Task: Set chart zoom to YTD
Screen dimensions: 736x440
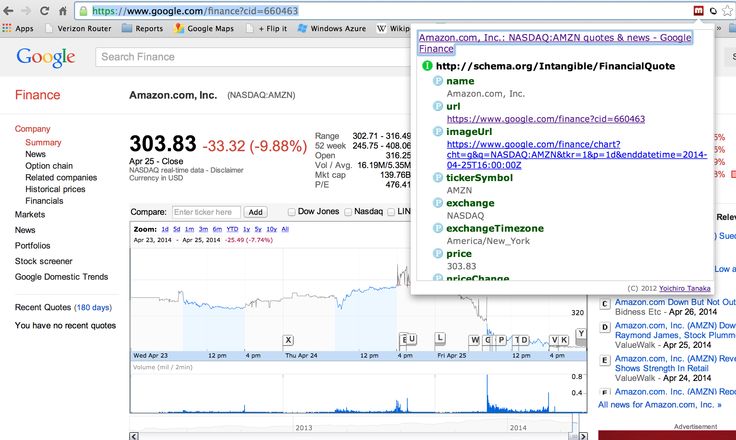Action: click(x=233, y=229)
